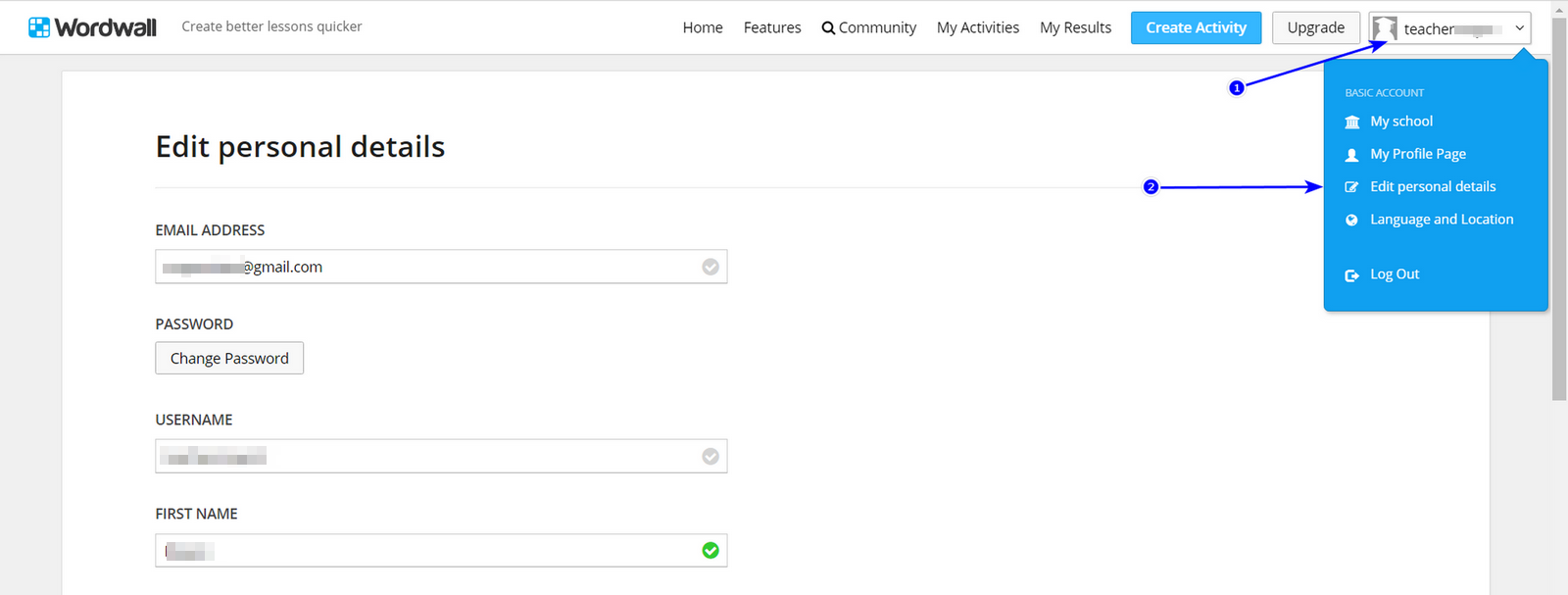Viewport: 1568px width, 595px height.
Task: Expand the teacher account dropdown arrow
Action: [1519, 28]
